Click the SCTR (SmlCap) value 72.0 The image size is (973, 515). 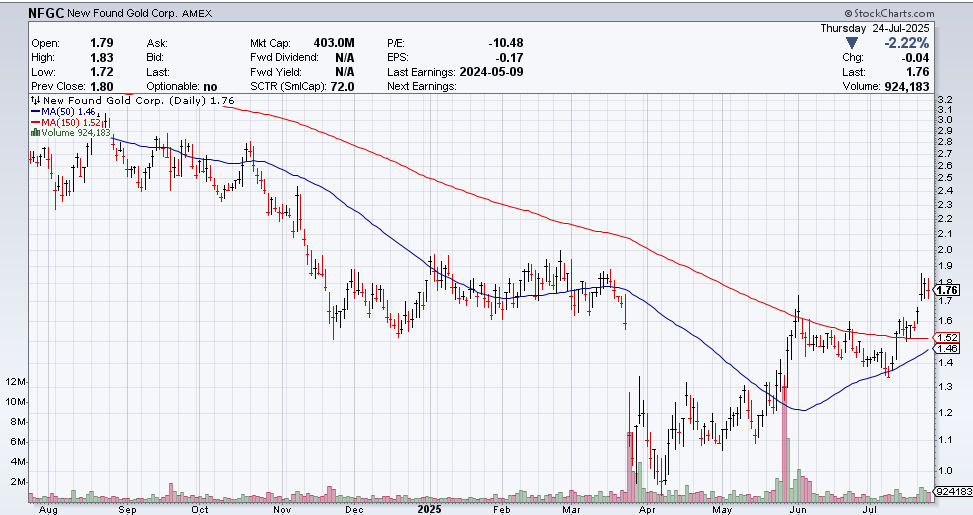[346, 87]
